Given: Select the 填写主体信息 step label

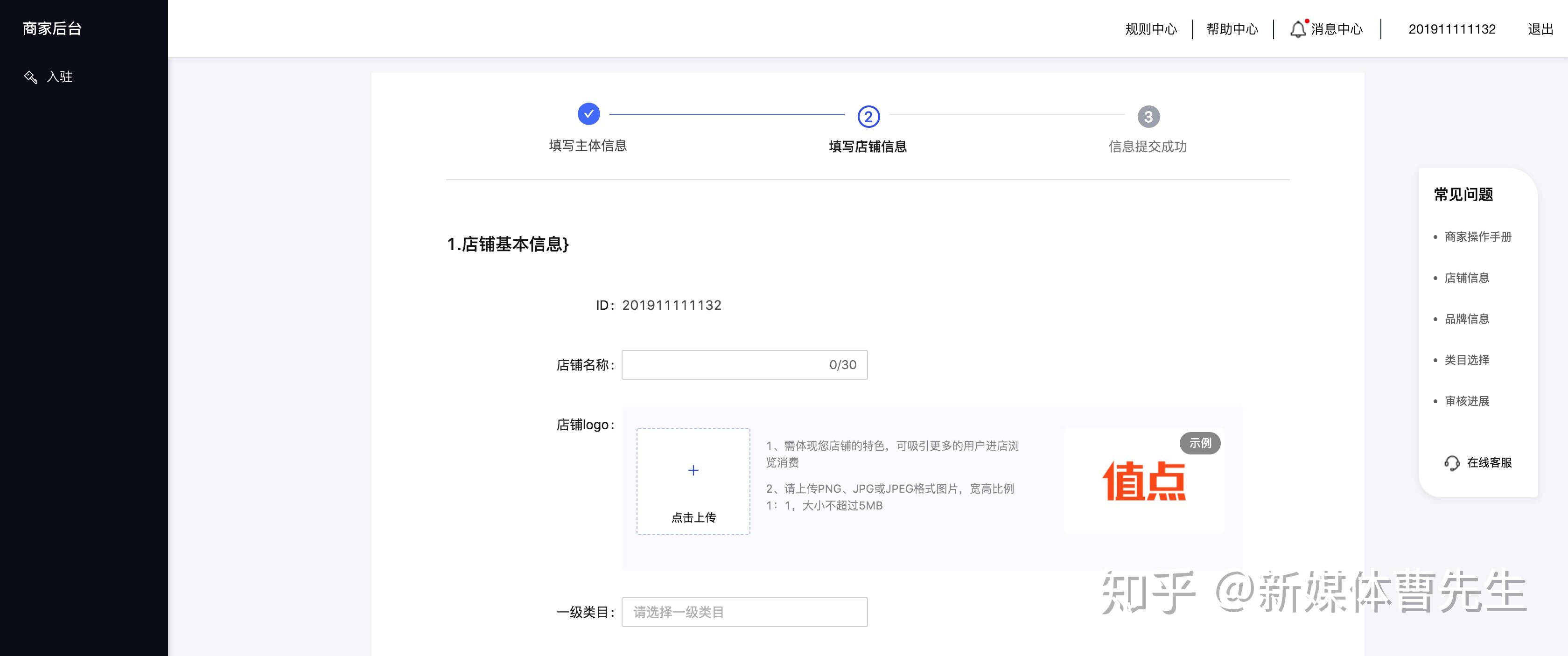Looking at the screenshot, I should coord(588,146).
